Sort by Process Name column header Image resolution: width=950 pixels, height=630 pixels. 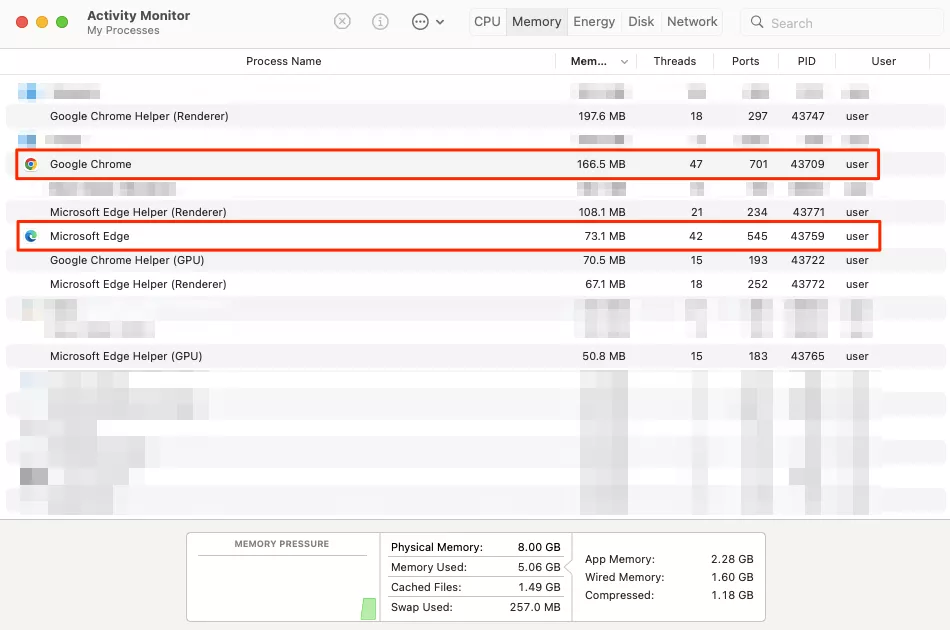click(x=283, y=61)
